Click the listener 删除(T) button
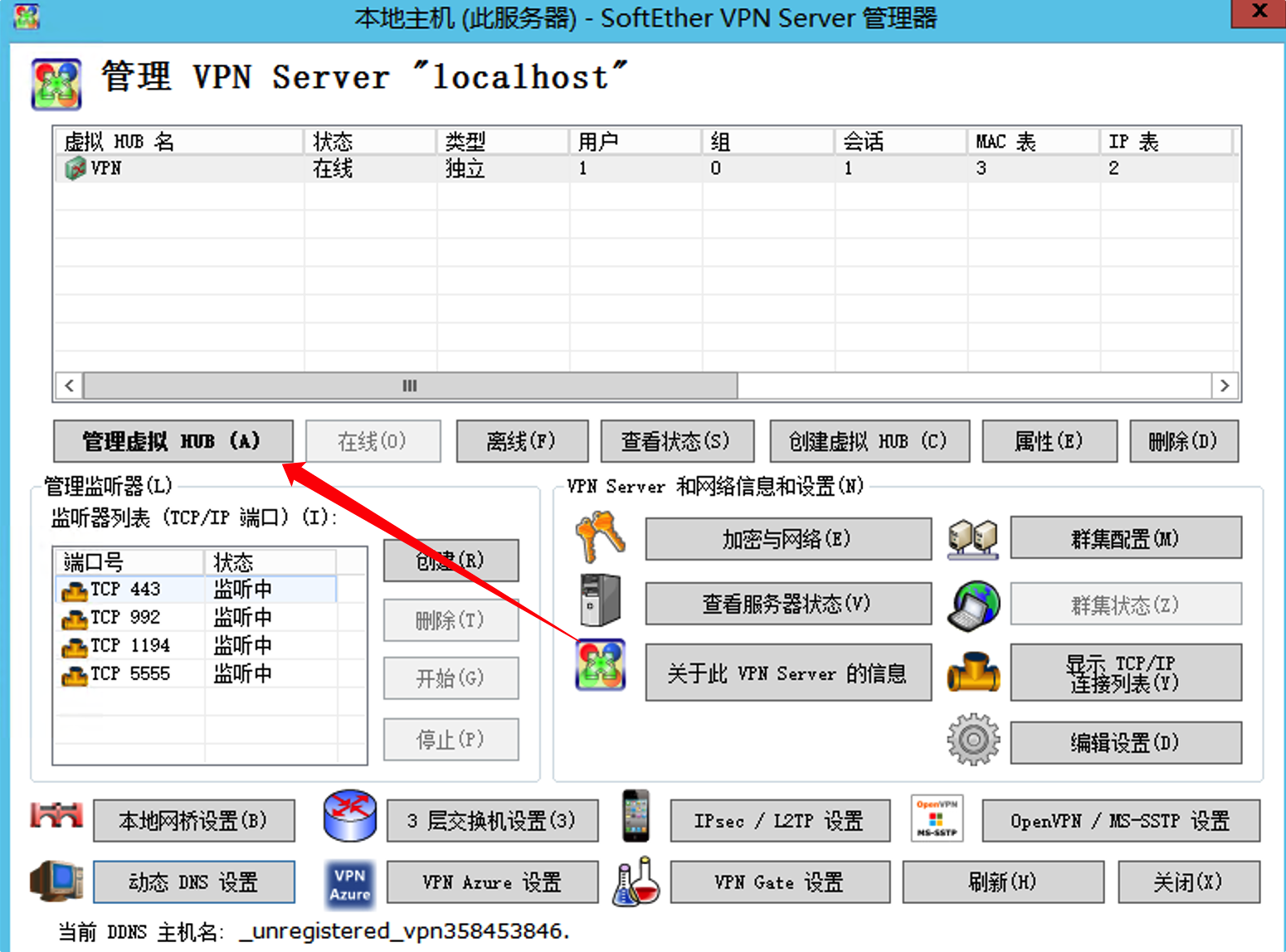1286x952 pixels. pos(451,620)
